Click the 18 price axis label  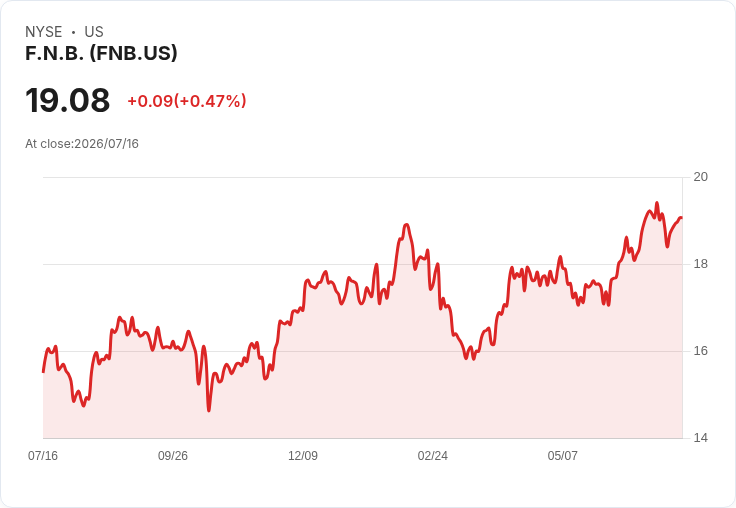click(x=700, y=264)
